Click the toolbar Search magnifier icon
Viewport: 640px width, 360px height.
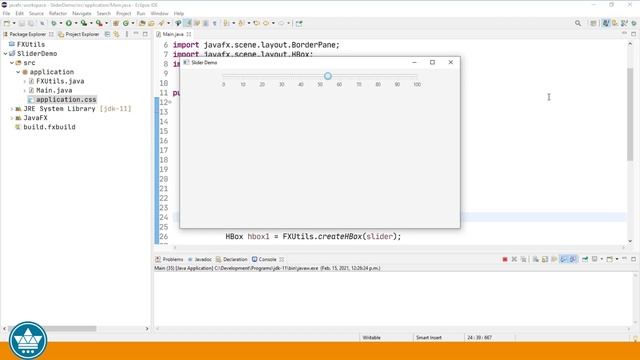578,23
